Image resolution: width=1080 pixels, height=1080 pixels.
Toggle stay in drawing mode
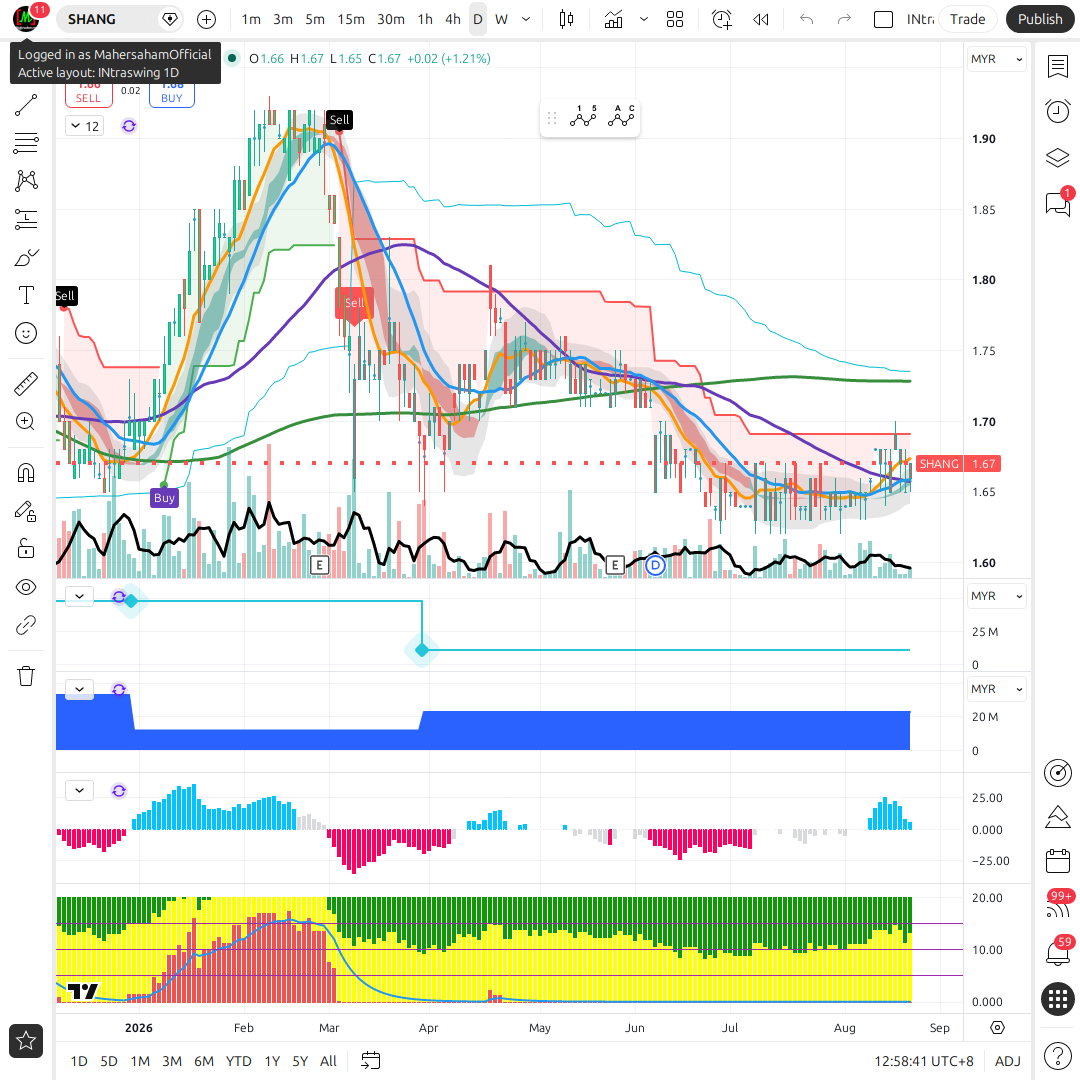[x=25, y=511]
